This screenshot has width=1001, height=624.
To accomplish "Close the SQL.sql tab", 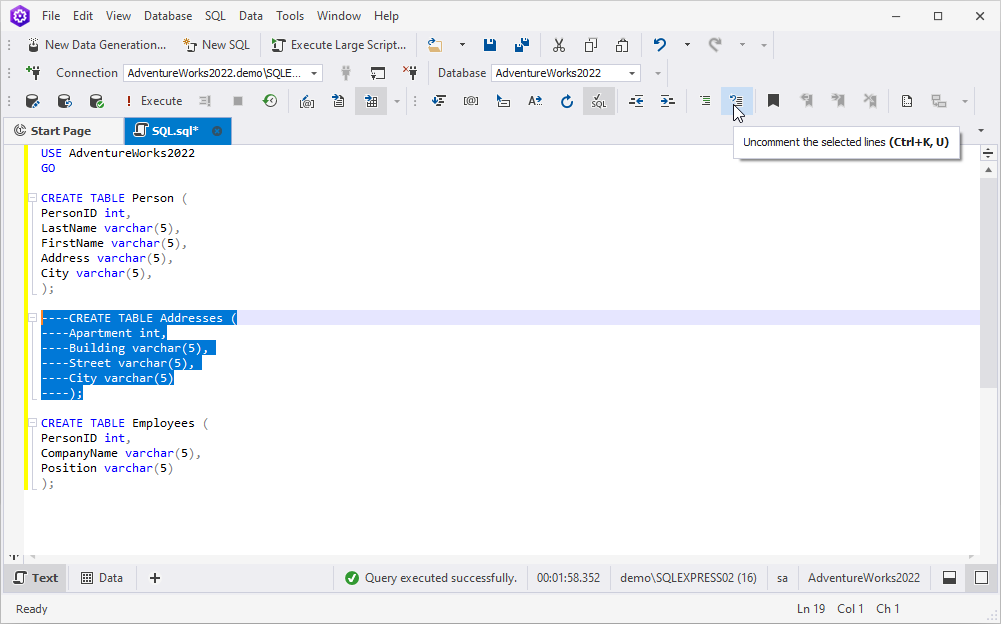I will 217,131.
